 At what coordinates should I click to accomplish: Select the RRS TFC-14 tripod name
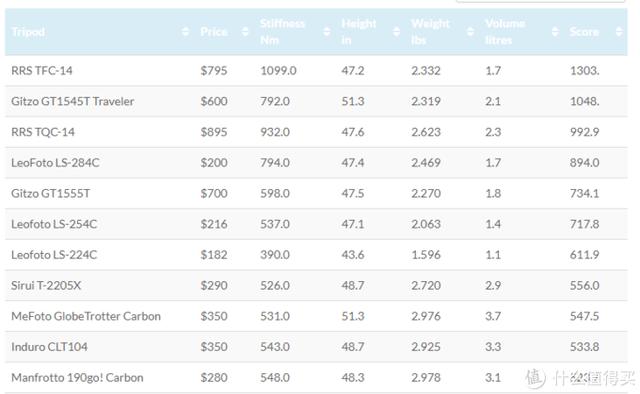[42, 71]
